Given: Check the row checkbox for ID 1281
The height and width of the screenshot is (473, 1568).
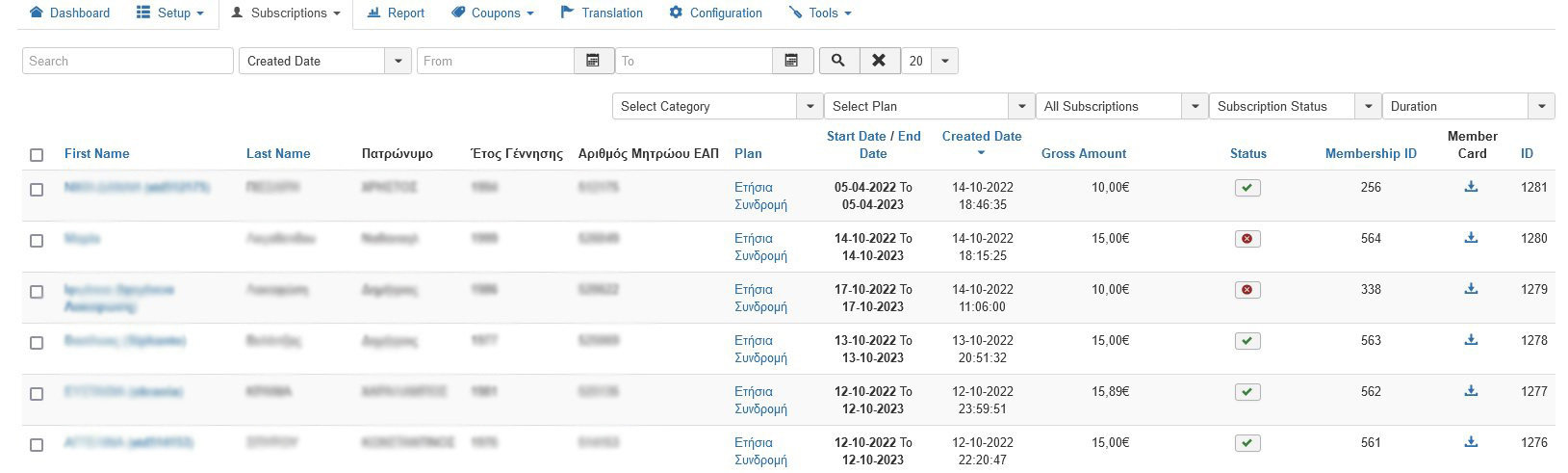Looking at the screenshot, I should click(37, 190).
